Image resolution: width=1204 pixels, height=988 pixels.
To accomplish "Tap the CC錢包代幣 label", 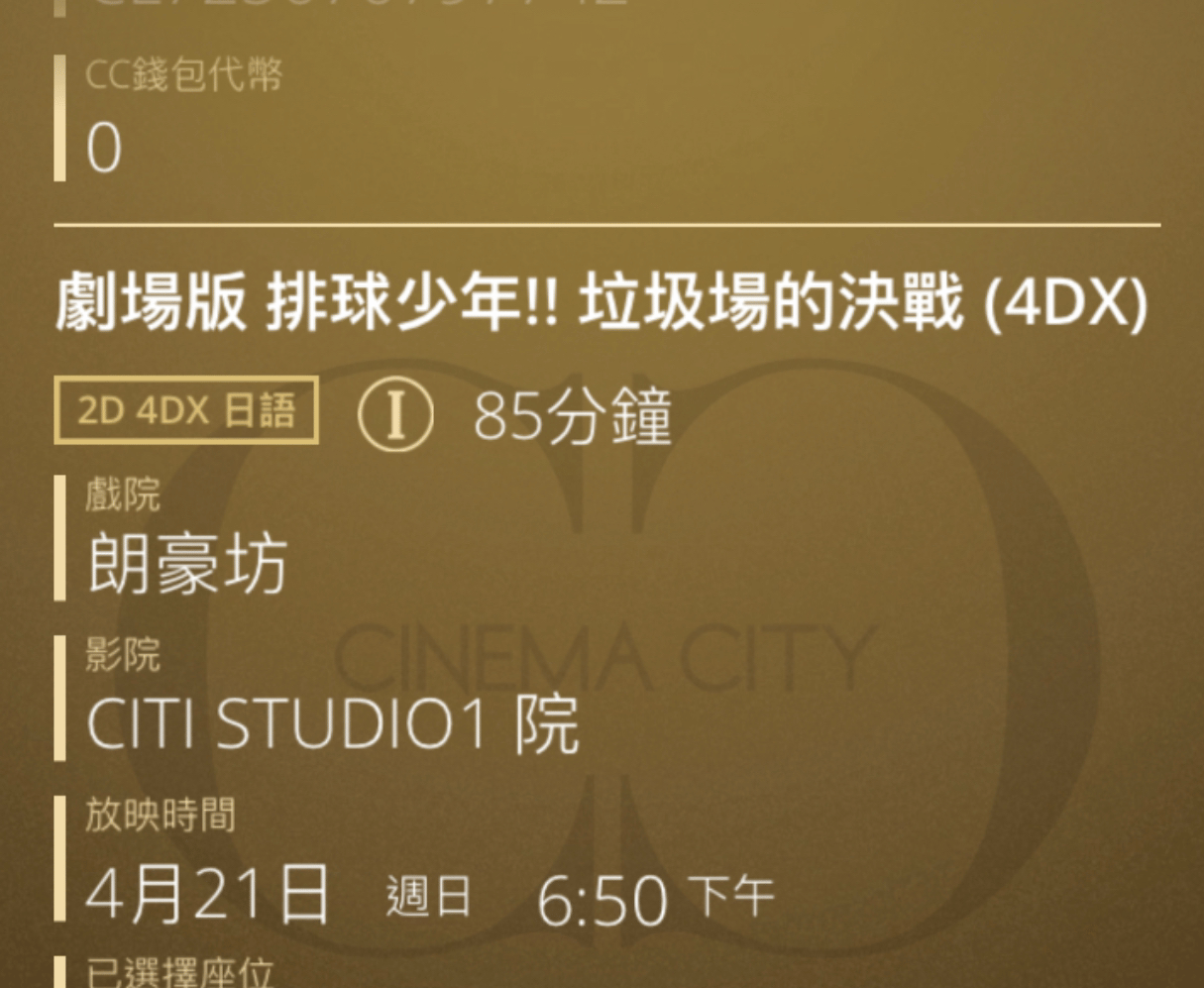I will point(184,75).
